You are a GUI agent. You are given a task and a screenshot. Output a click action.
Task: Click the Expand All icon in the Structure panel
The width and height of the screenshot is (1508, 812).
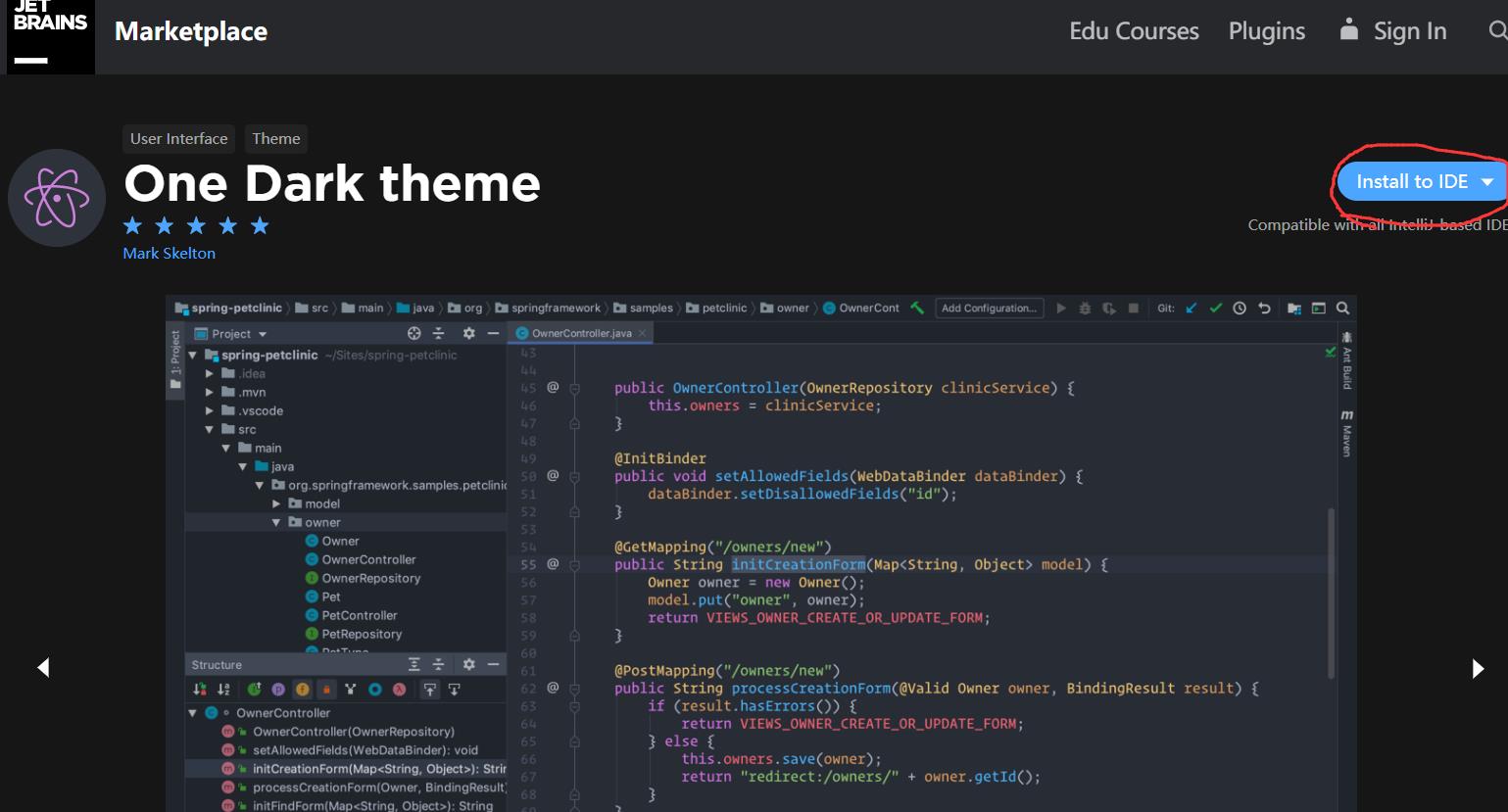click(x=413, y=664)
